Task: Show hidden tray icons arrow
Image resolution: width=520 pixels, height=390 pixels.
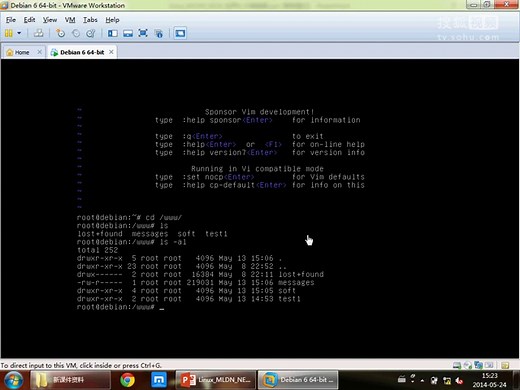Action: 422,380
